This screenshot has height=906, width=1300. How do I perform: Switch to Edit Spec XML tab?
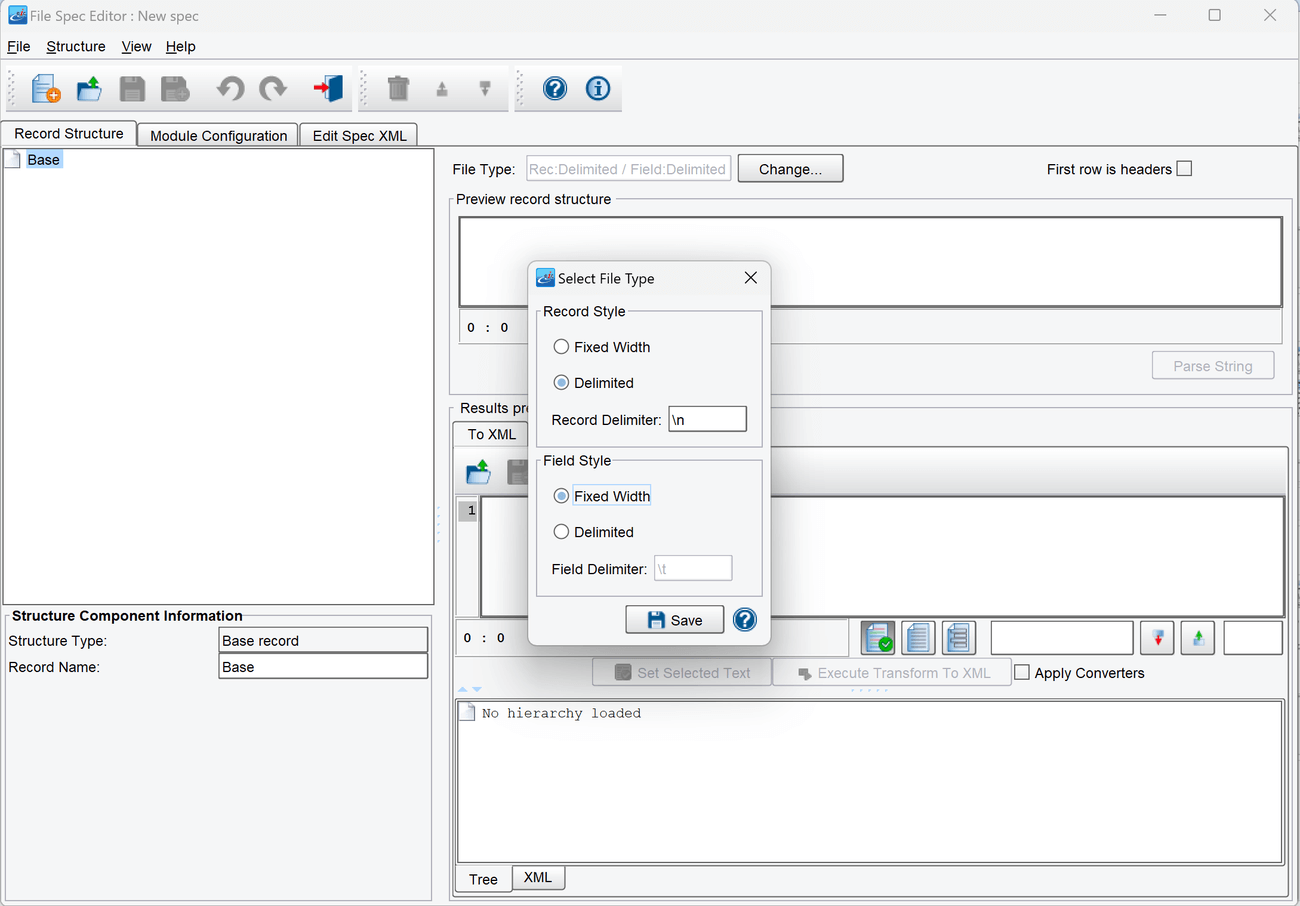coord(359,136)
